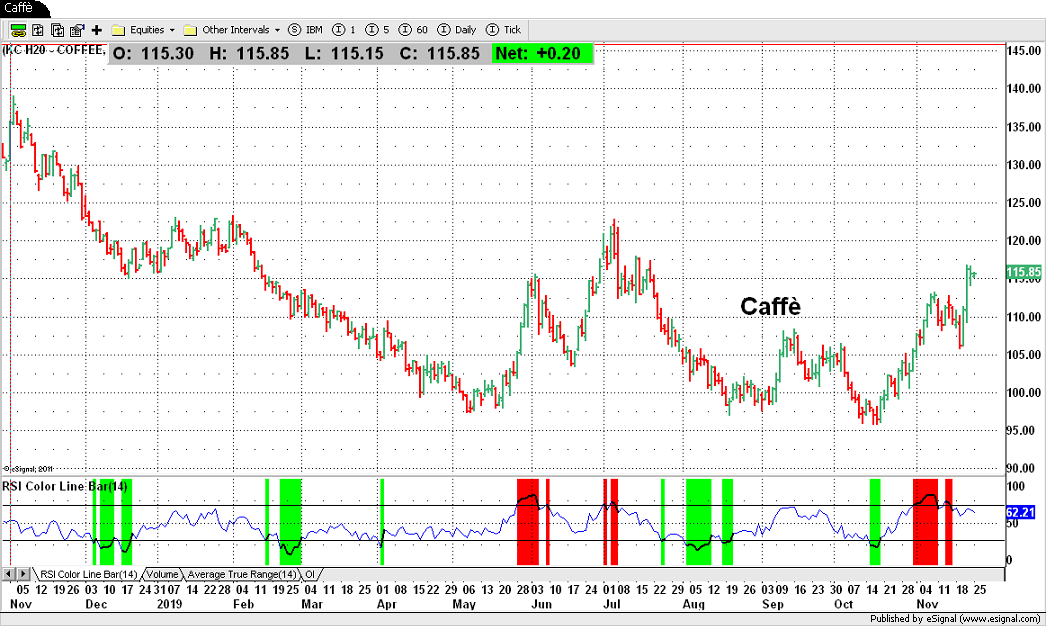The image size is (1046, 626).
Task: Switch to the 60-minute interval
Action: click(x=414, y=30)
